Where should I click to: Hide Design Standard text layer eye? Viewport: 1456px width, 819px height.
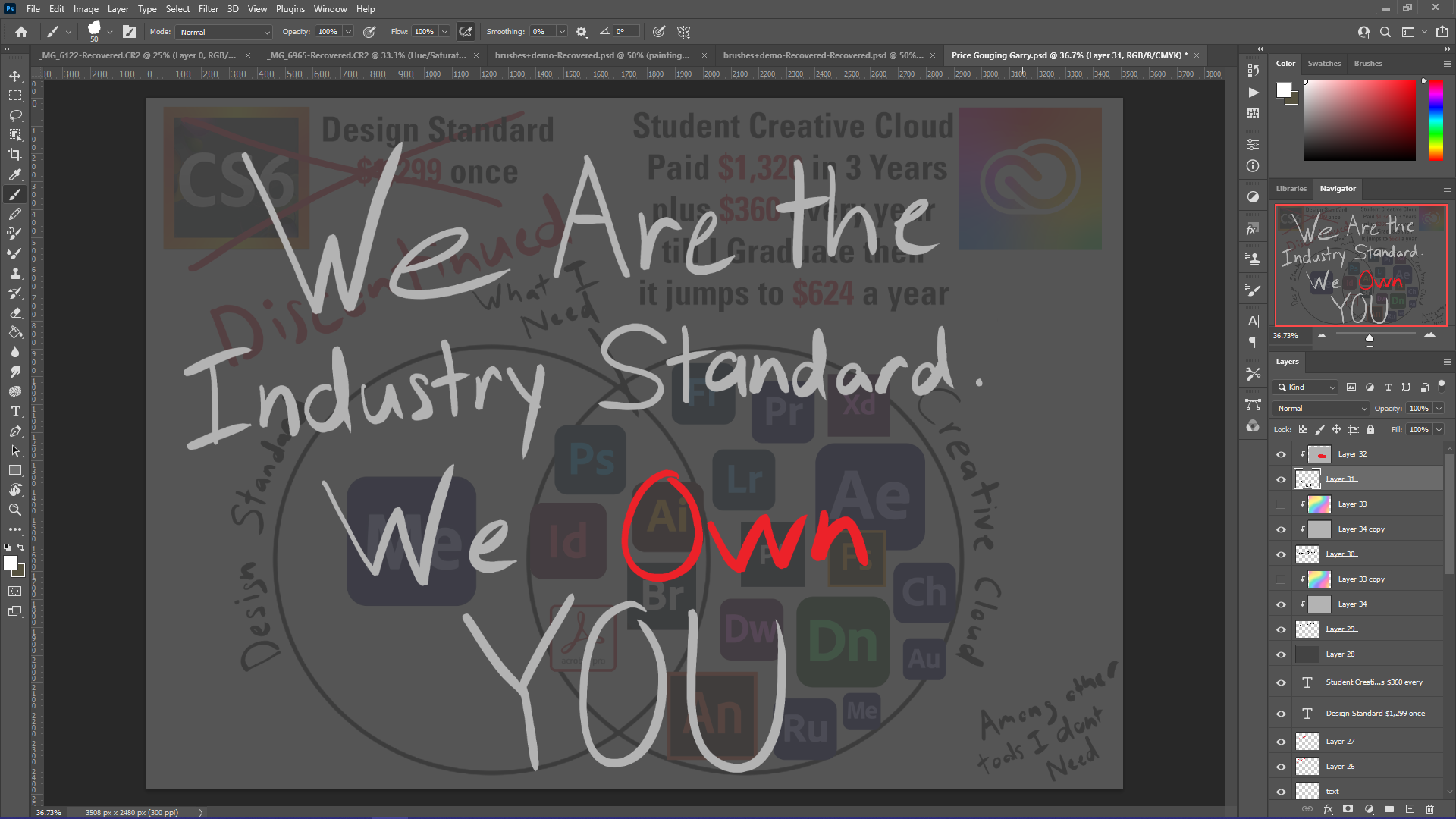coord(1281,714)
